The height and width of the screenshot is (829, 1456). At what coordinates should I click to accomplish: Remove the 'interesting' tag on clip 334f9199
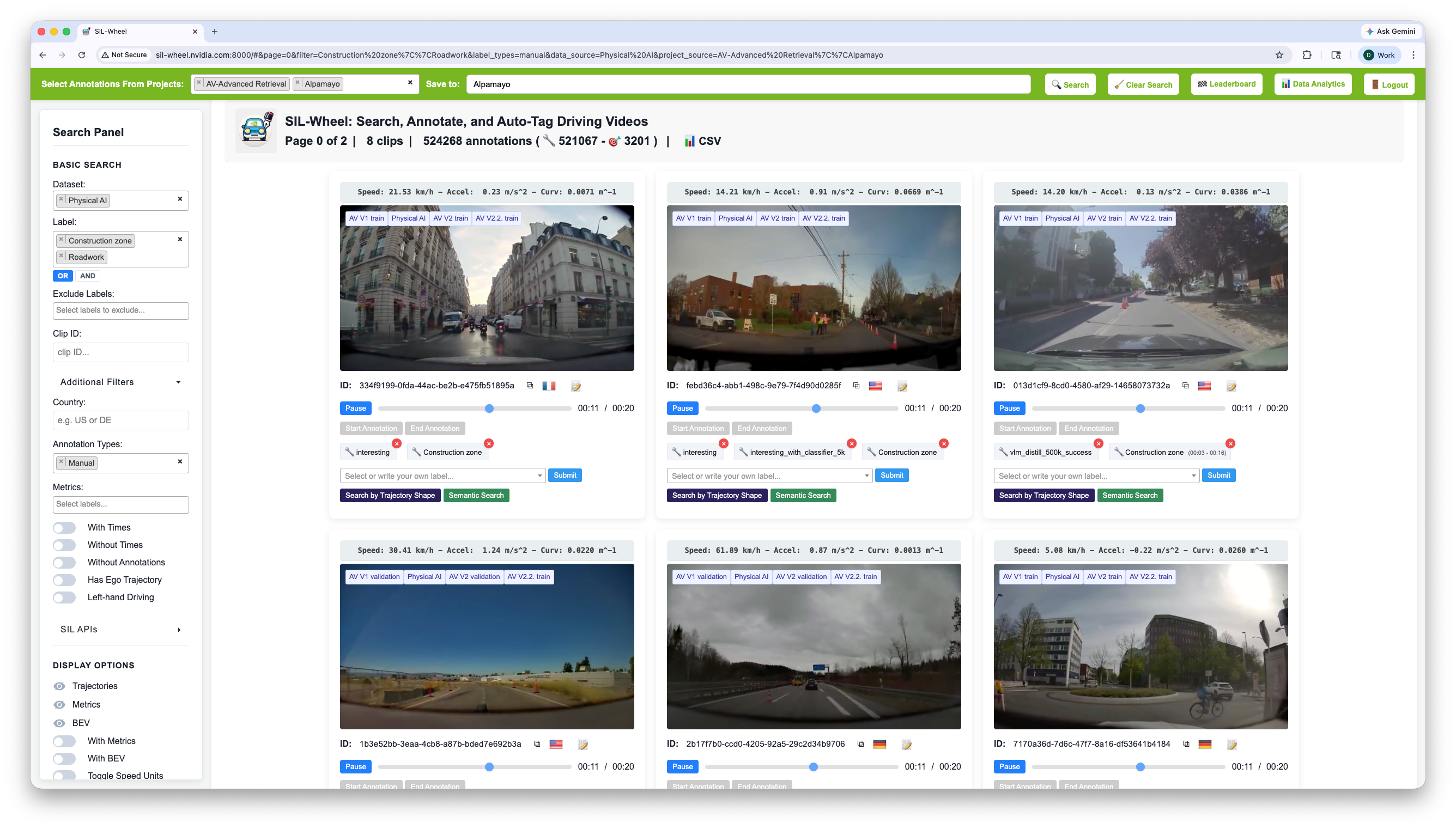397,443
